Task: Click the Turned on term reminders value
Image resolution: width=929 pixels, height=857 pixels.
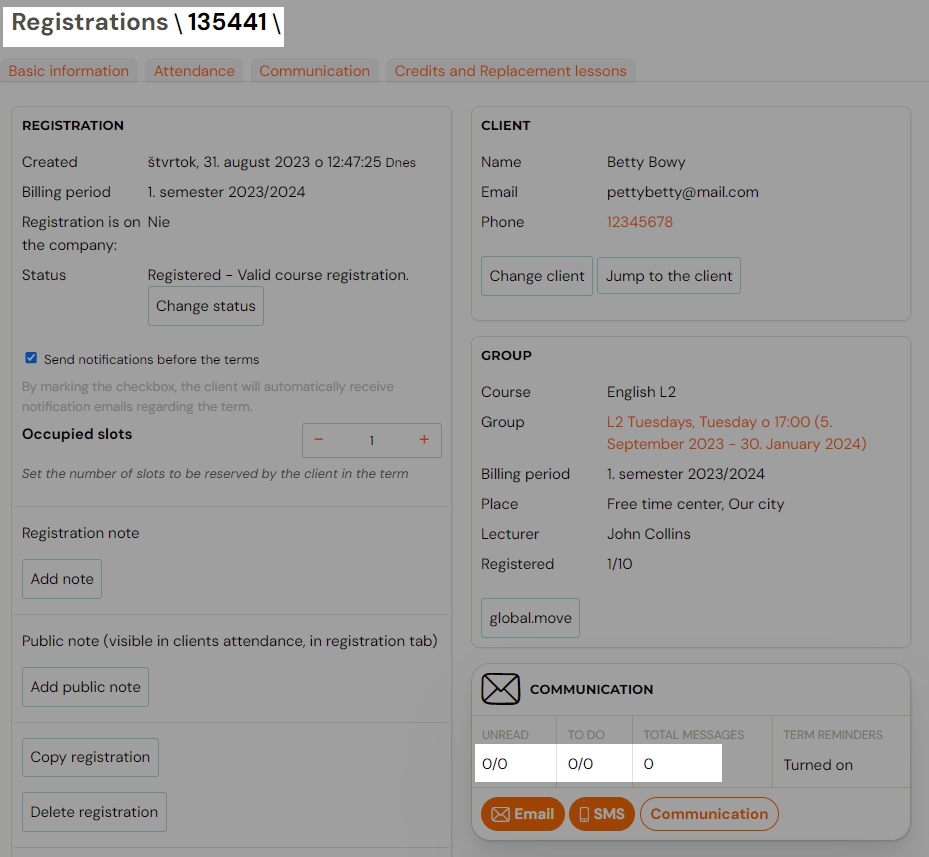Action: pos(818,765)
